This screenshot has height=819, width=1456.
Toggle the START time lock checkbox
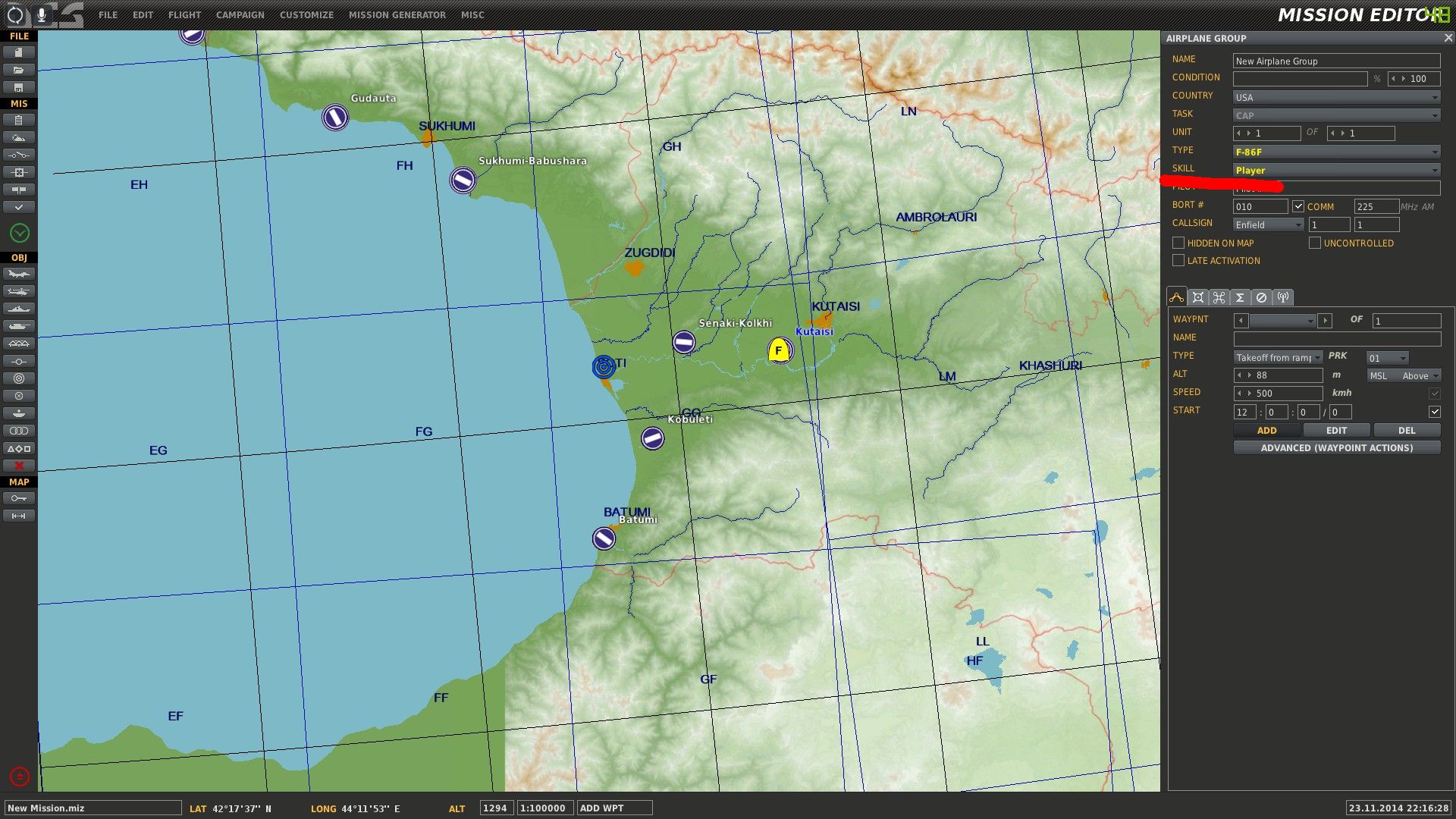(x=1435, y=412)
